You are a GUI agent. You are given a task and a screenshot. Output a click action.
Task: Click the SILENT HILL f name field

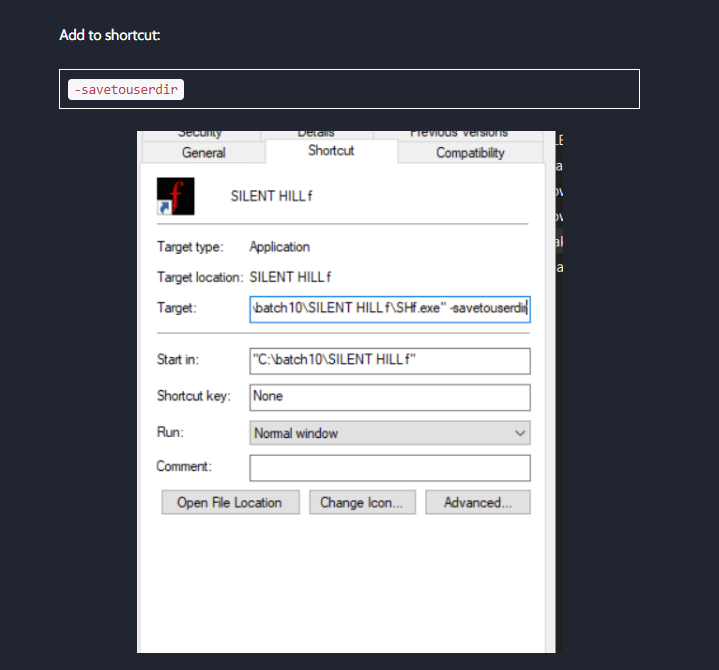coord(271,196)
